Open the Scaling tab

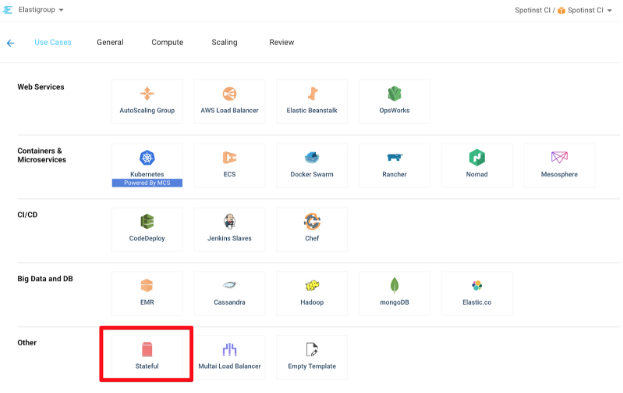[224, 42]
